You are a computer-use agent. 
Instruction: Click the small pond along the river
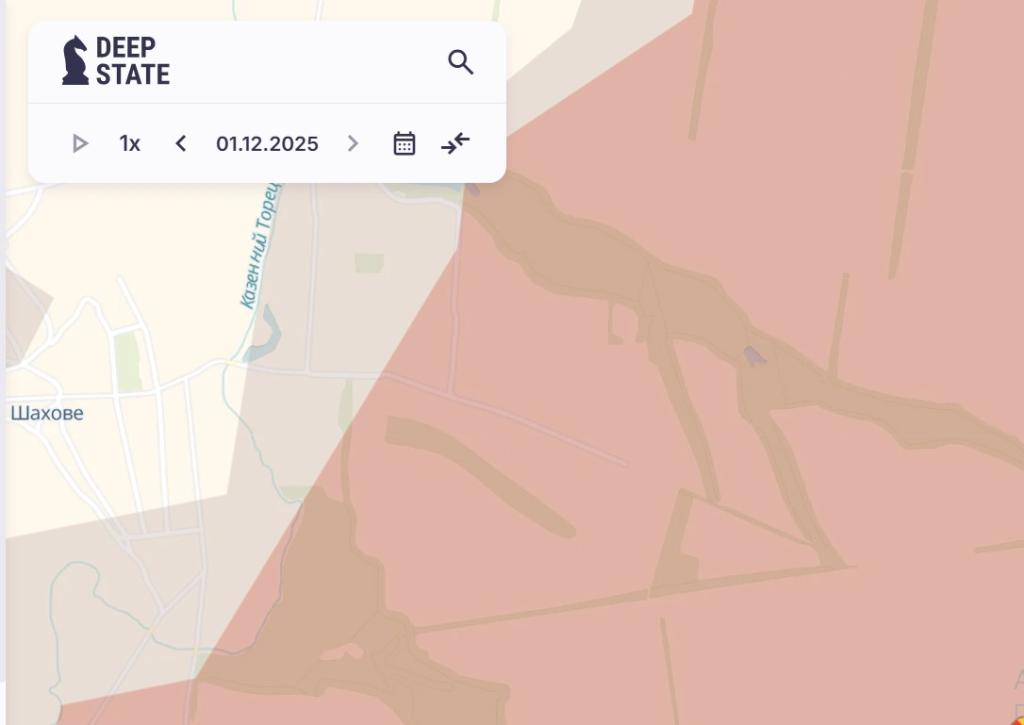pos(264,334)
